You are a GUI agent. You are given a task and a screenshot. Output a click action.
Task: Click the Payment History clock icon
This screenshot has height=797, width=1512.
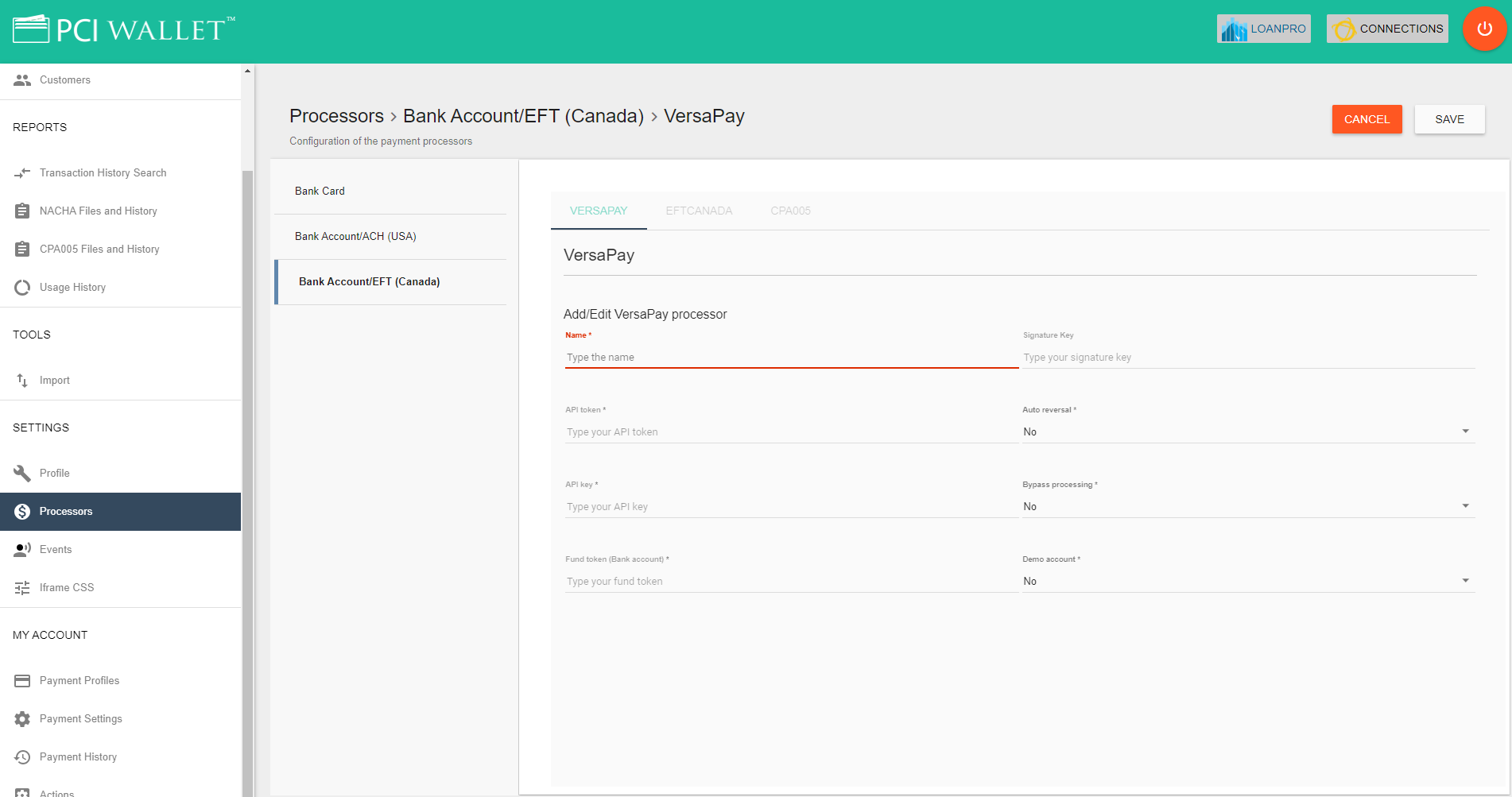pos(22,756)
